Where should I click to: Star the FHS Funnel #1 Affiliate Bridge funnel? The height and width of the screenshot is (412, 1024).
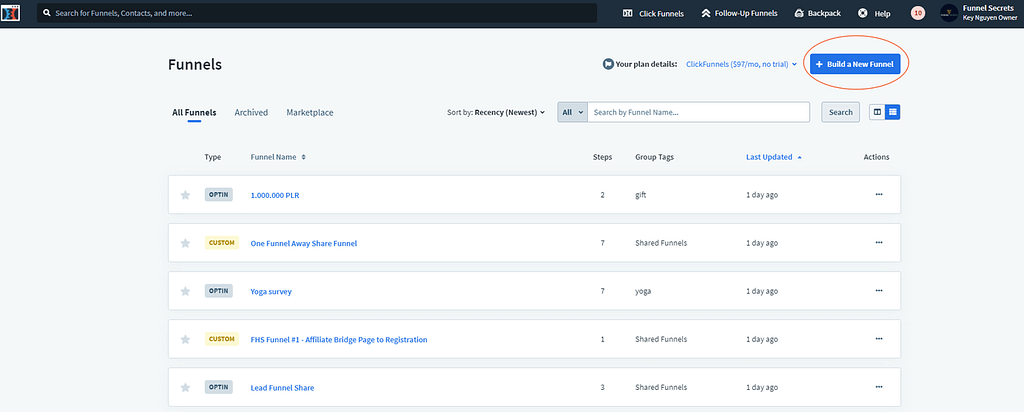click(x=185, y=340)
